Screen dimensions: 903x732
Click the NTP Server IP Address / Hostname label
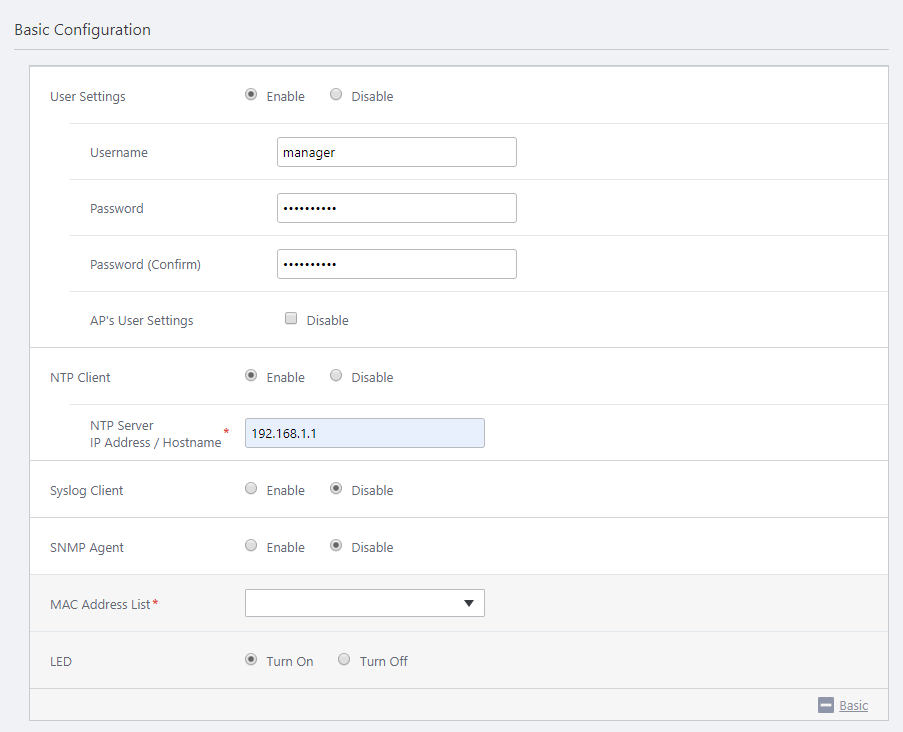pyautogui.click(x=155, y=434)
